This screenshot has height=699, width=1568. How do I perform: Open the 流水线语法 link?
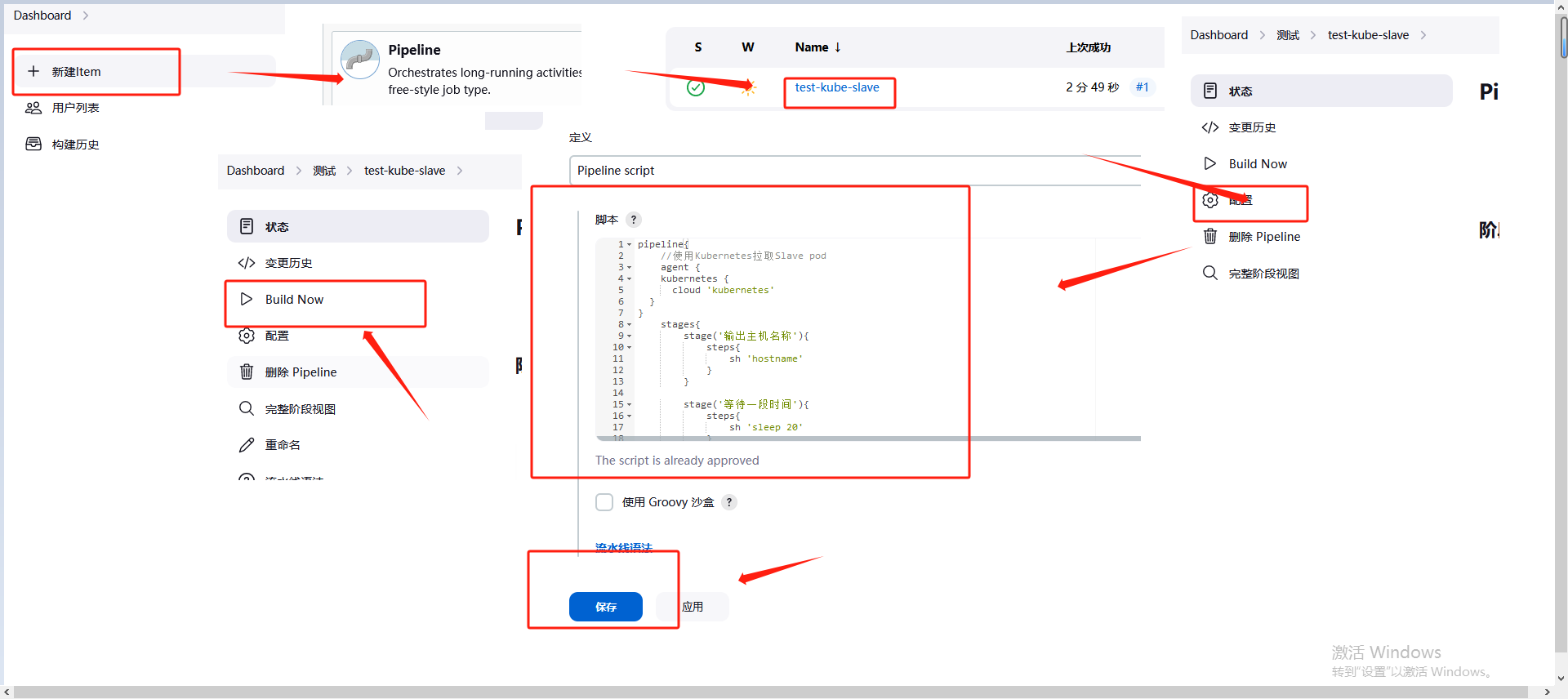pos(624,548)
